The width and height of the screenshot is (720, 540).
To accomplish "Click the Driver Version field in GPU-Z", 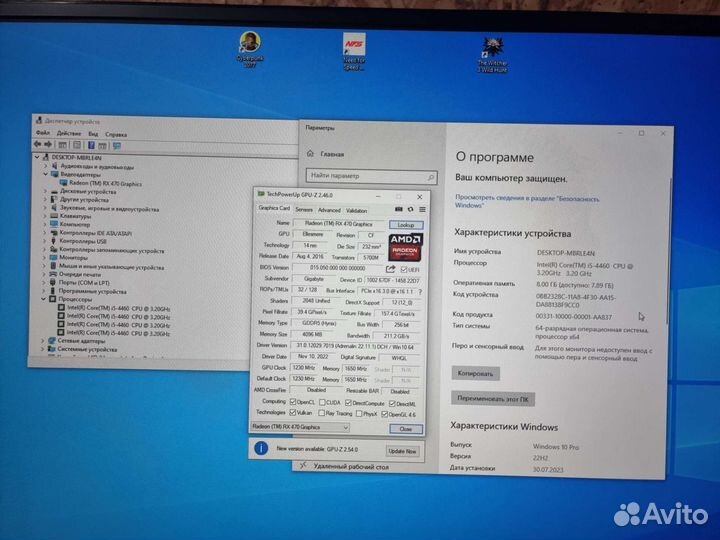I will 355,346.
